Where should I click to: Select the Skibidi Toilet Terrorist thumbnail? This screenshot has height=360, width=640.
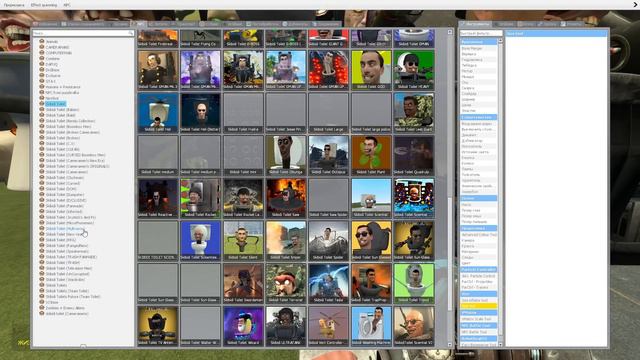tap(286, 283)
